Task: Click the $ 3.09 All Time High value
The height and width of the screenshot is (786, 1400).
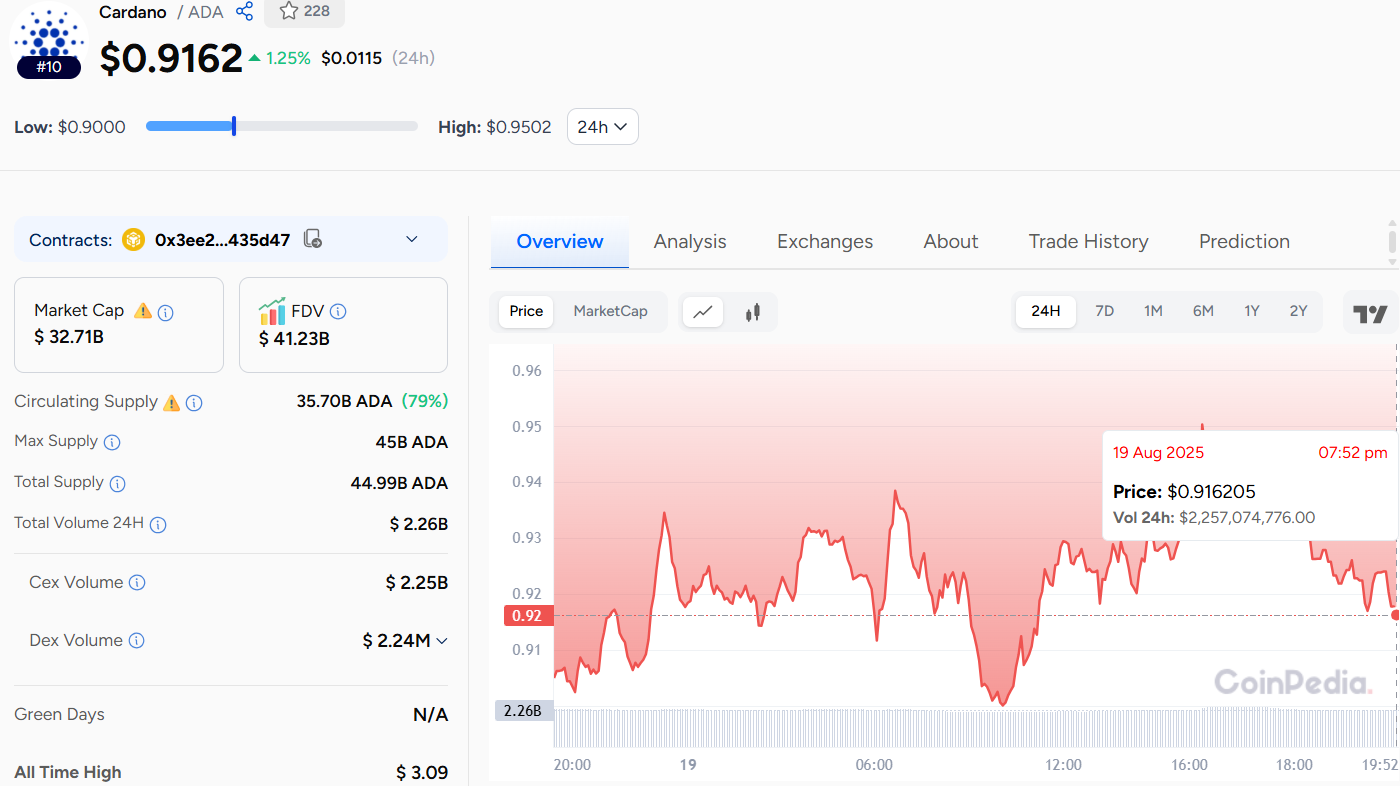Action: [422, 772]
